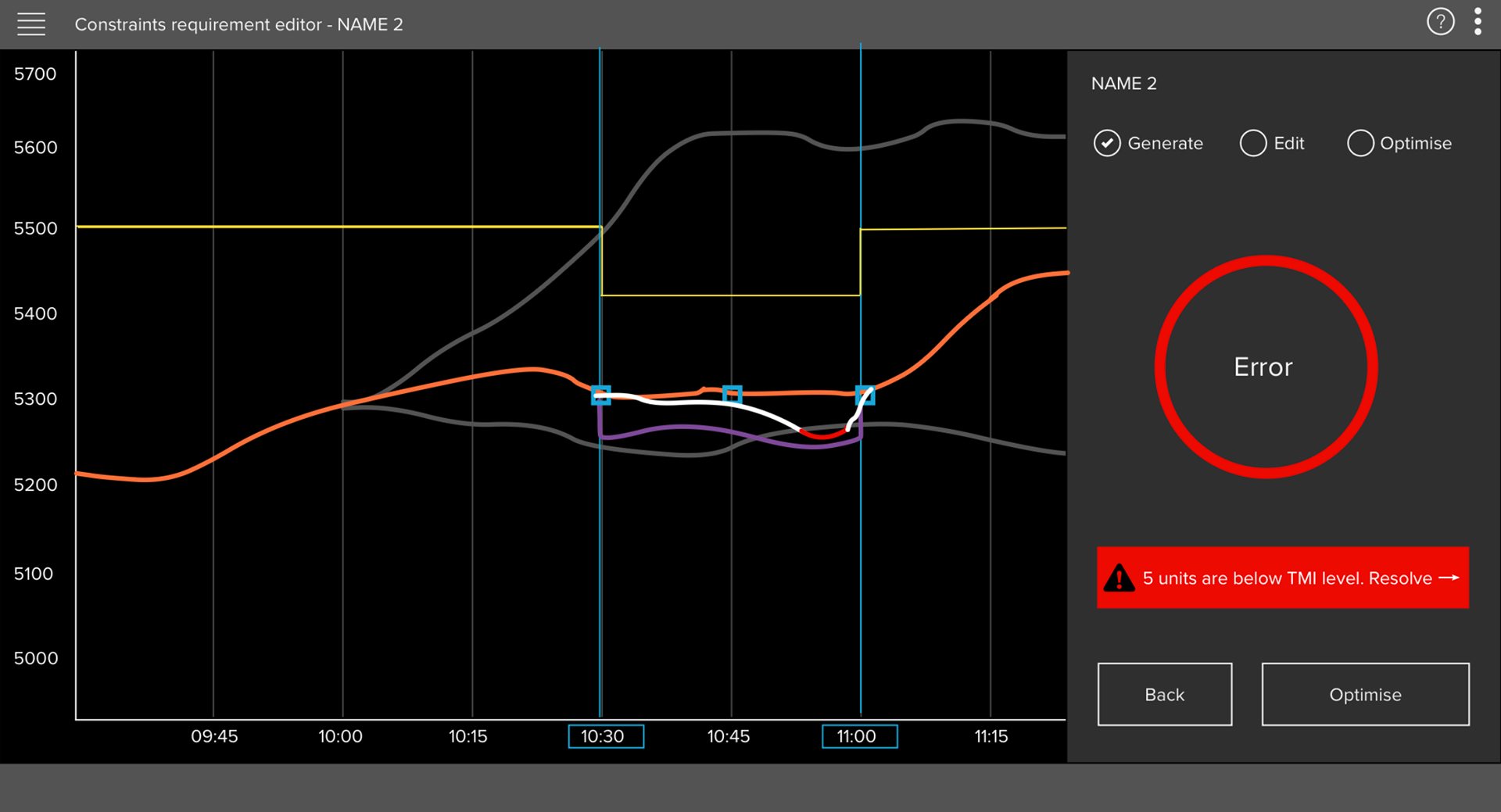Screen dimensions: 1501x812
Task: Open the vertical three-dot options menu
Action: 1478,22
